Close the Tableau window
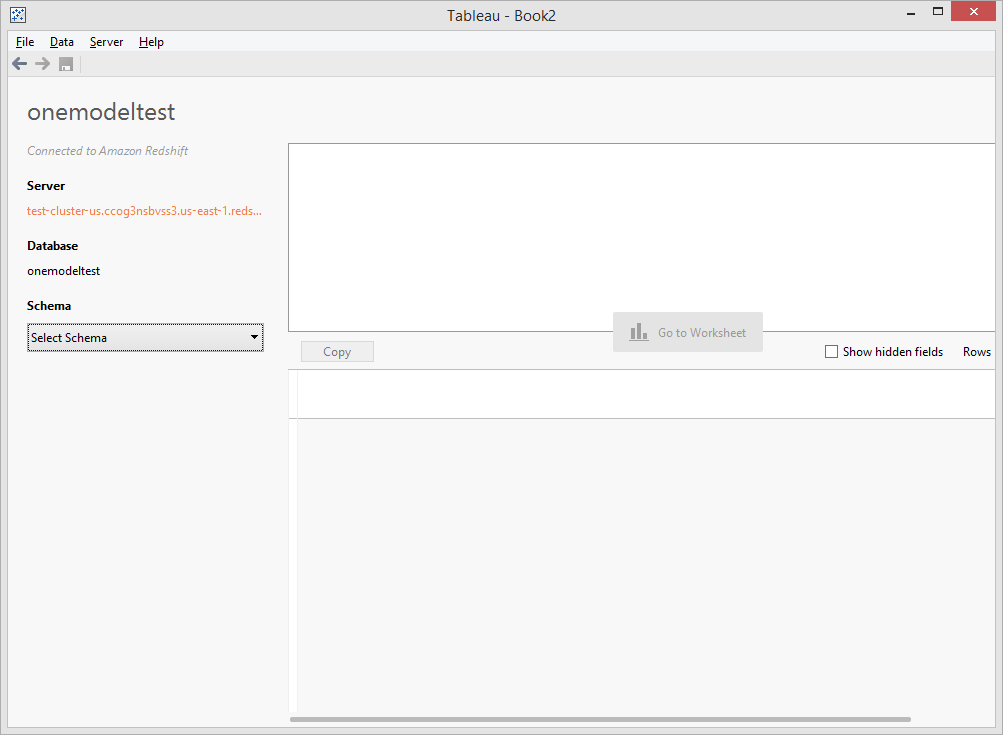 [974, 12]
